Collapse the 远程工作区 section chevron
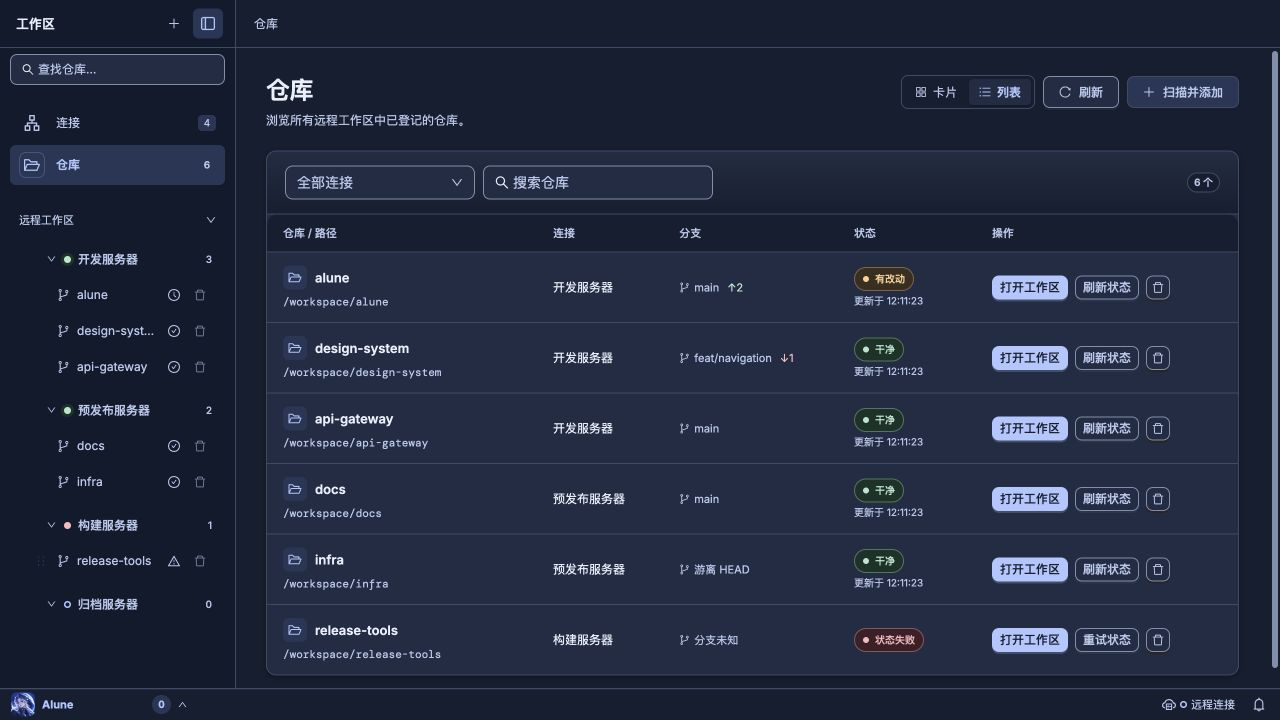Image resolution: width=1280 pixels, height=720 pixels. [210, 220]
